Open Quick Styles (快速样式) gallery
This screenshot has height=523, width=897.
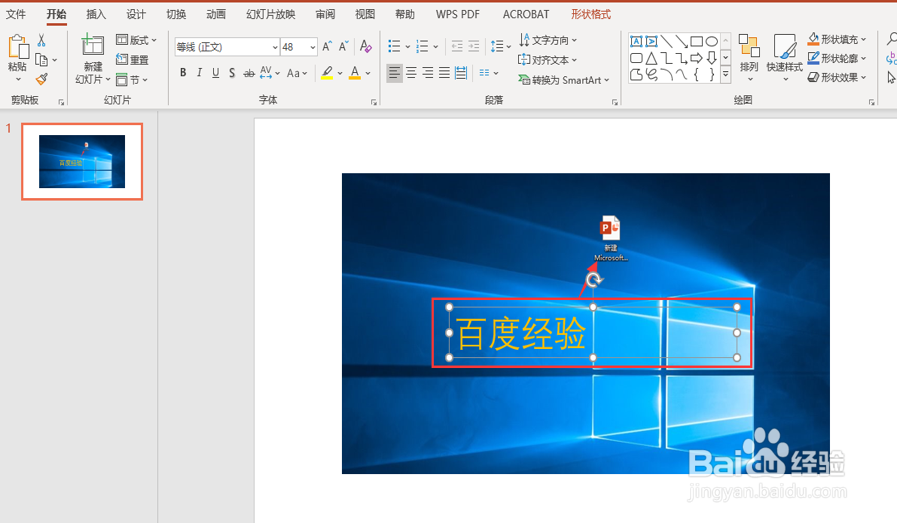pyautogui.click(x=784, y=56)
